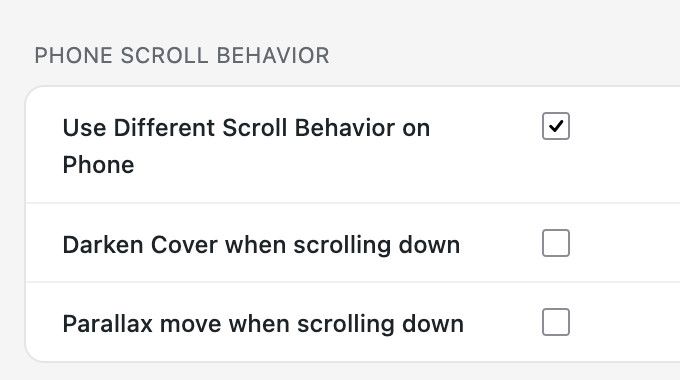Click the black checkmark inside the ticked box
The image size is (680, 380).
[x=556, y=126]
